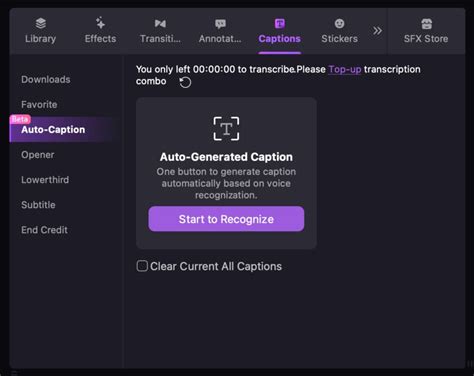This screenshot has height=376, width=474.
Task: Open the Downloads category
Action: pos(46,79)
